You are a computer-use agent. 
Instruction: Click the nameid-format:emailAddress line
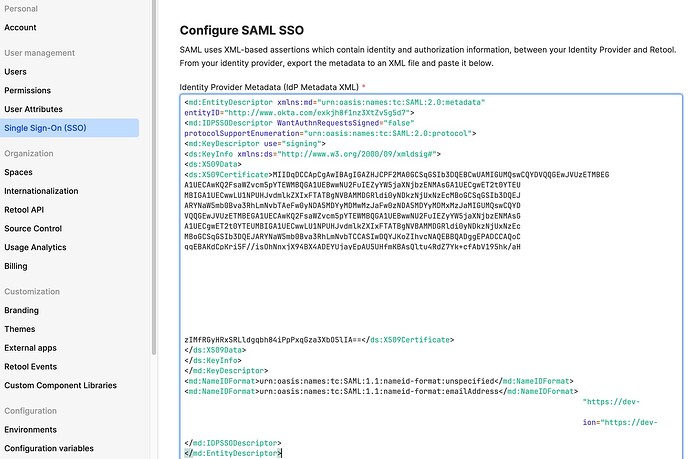pos(381,392)
